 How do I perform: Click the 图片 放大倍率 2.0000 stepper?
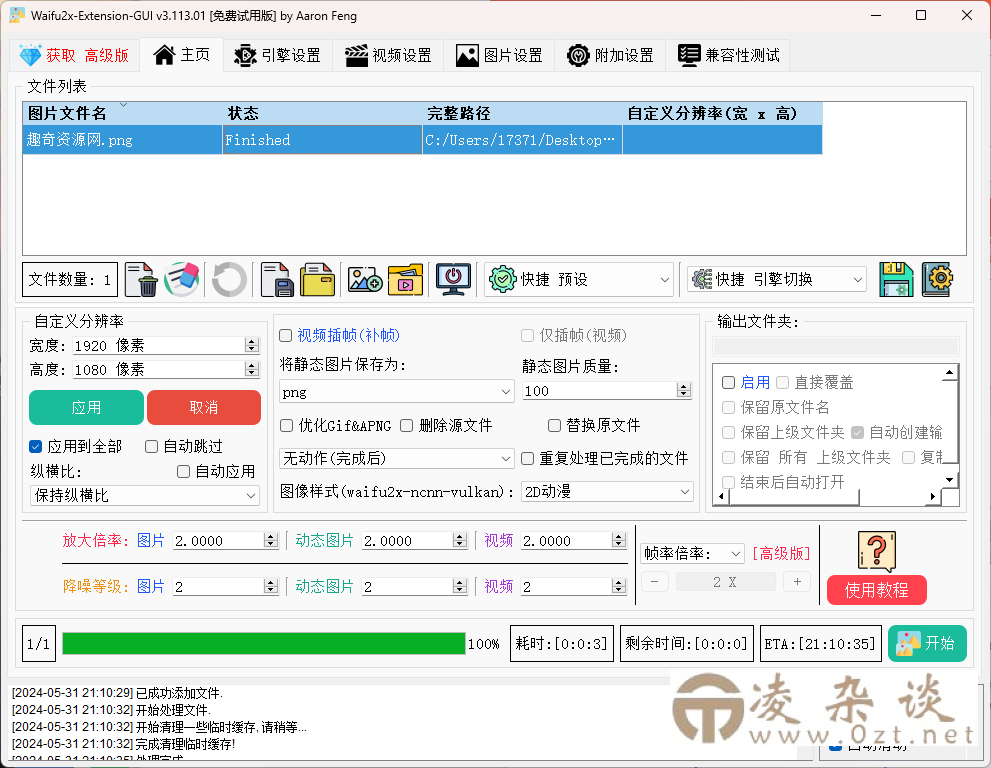[226, 540]
